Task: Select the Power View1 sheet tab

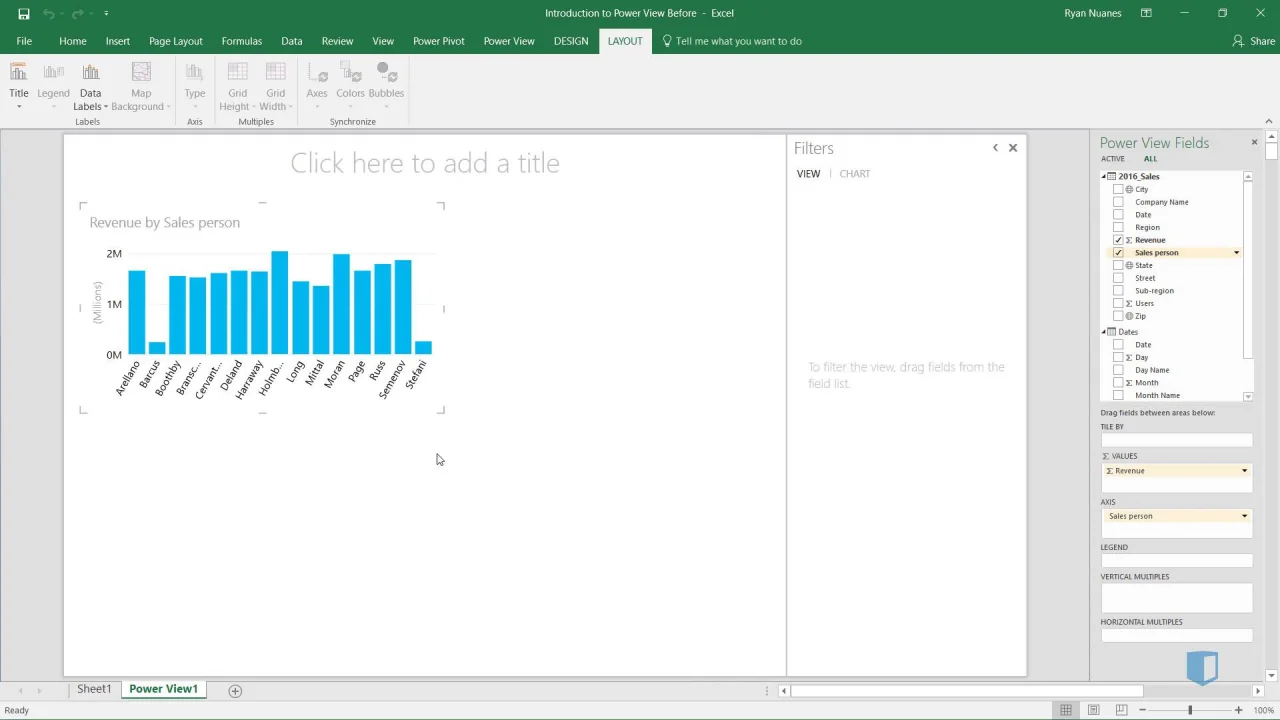Action: [x=163, y=689]
